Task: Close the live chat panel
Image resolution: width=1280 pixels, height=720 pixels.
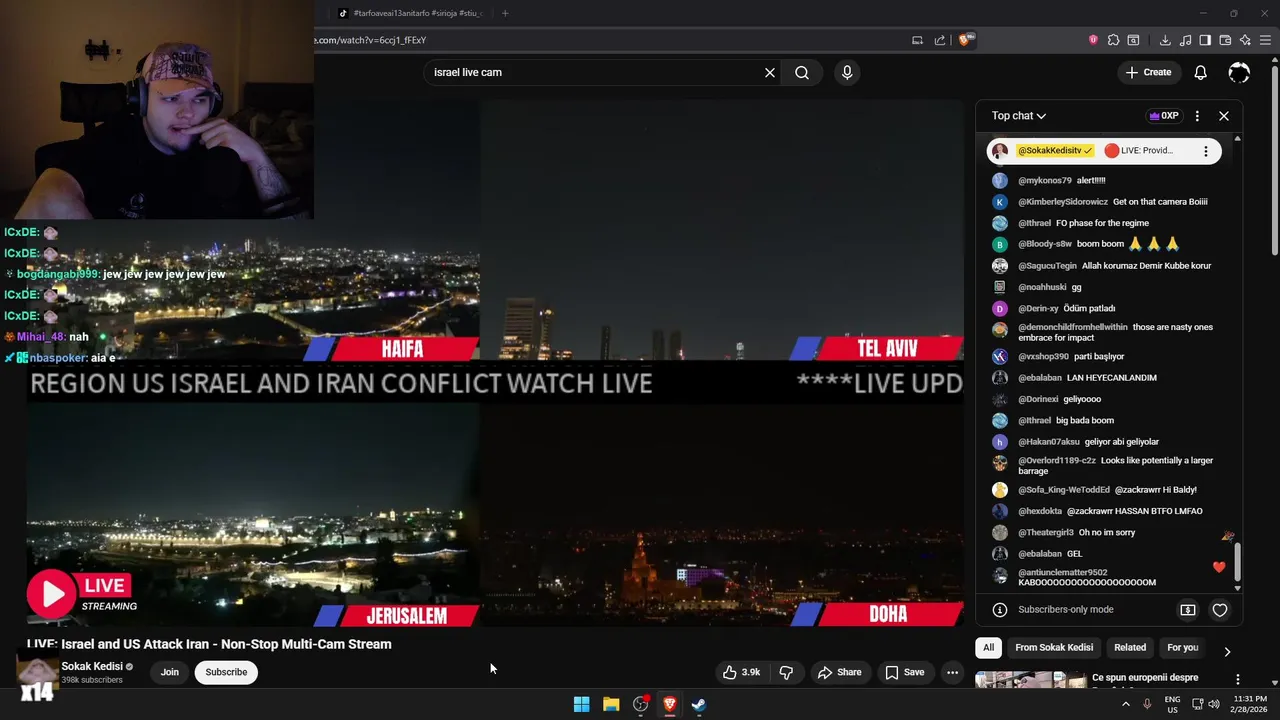Action: pos(1224,116)
